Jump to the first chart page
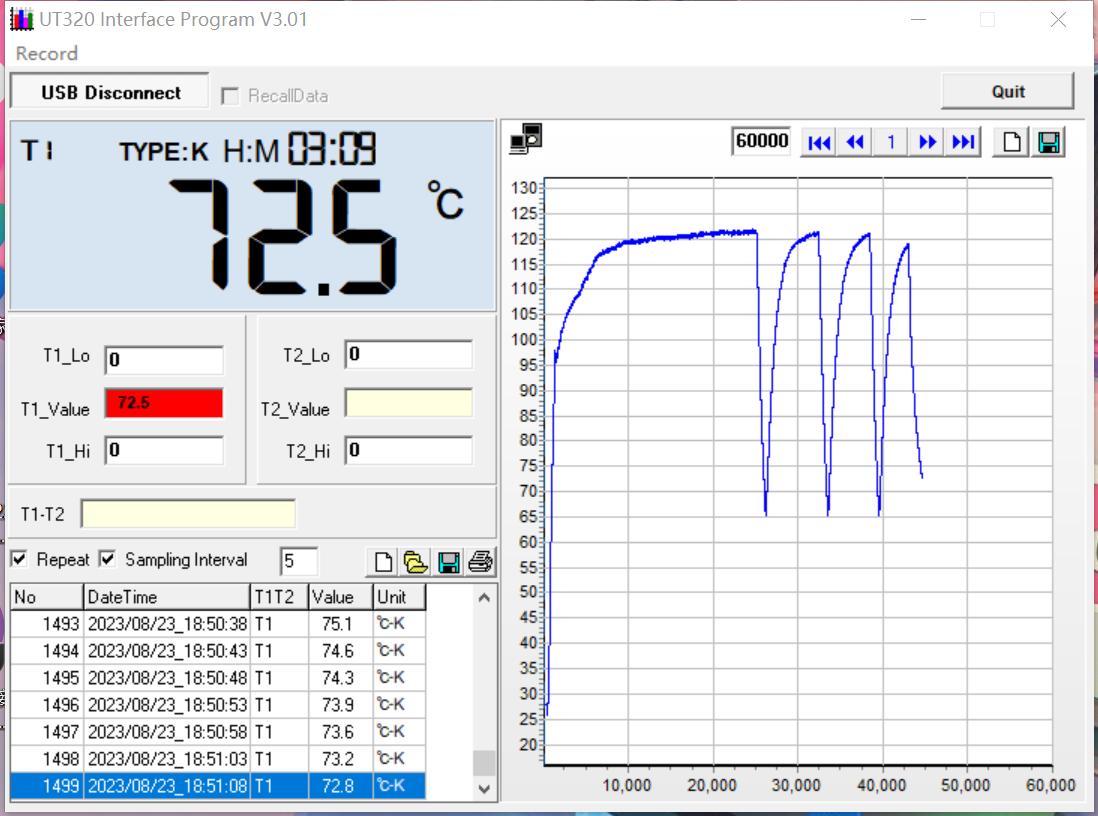Screen dimensions: 1098x816 pos(819,142)
